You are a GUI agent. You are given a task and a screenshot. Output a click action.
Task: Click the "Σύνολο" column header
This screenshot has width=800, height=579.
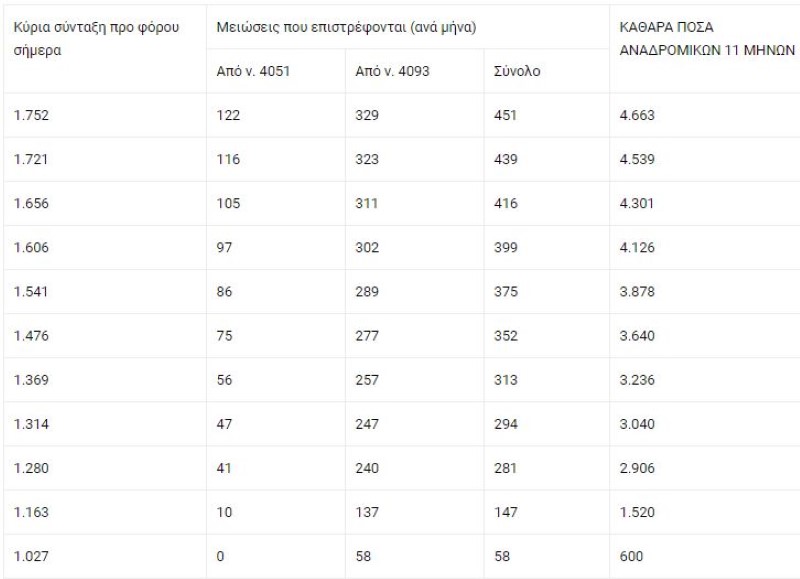518,71
